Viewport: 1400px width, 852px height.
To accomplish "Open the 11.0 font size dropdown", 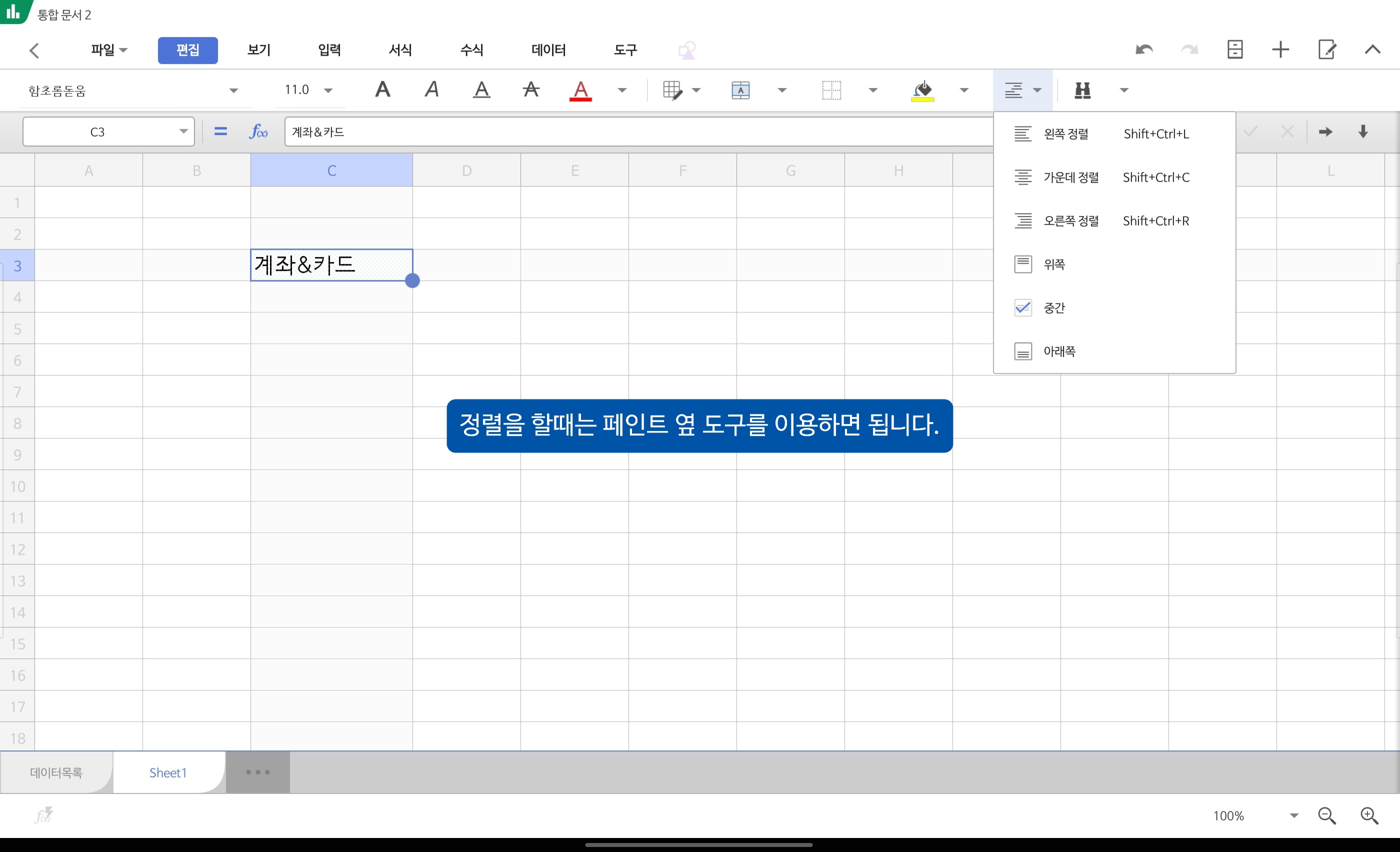I will click(328, 90).
